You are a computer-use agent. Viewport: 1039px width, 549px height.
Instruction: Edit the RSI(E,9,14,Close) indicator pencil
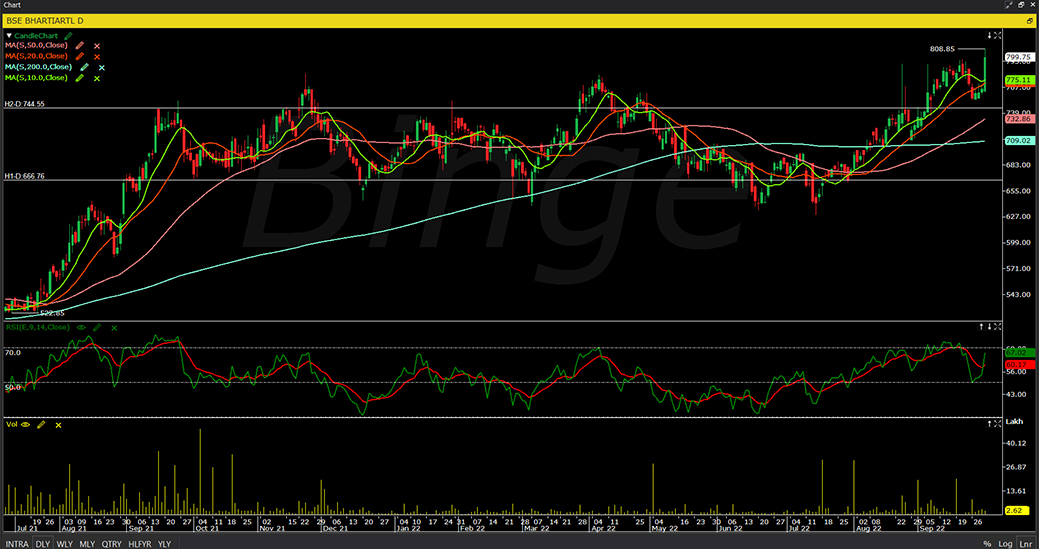97,327
